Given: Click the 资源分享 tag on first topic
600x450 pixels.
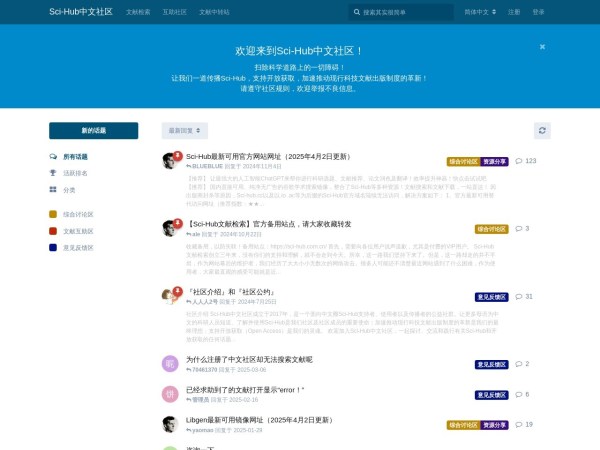Looking at the screenshot, I should tap(495, 160).
